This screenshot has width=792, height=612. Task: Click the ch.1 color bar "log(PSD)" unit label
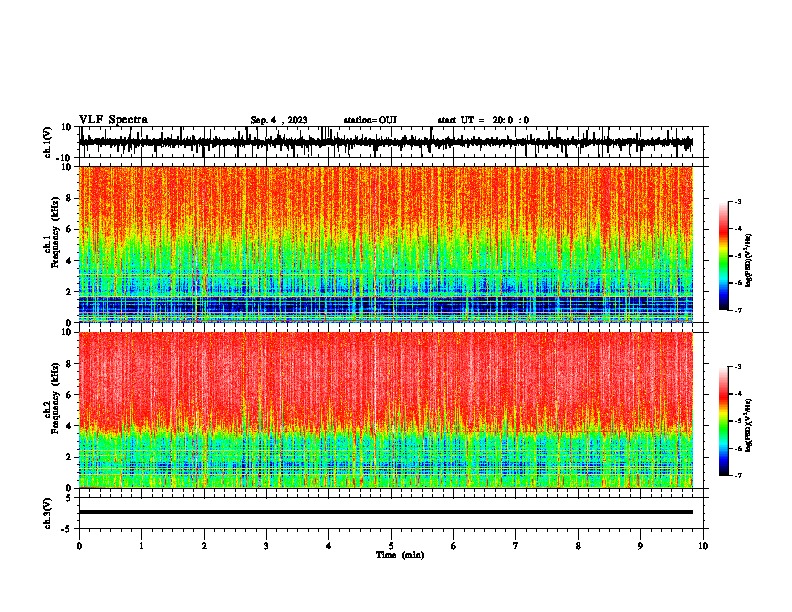[749, 260]
